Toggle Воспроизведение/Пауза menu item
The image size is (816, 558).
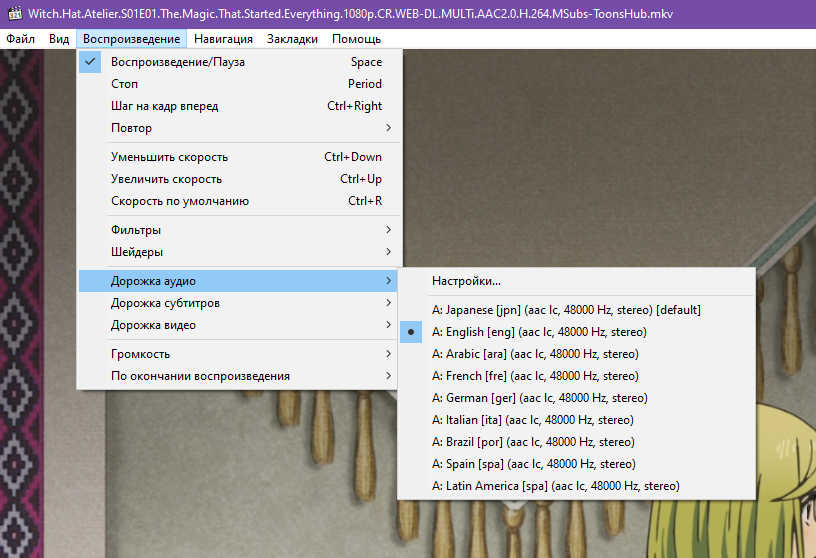pyautogui.click(x=239, y=62)
